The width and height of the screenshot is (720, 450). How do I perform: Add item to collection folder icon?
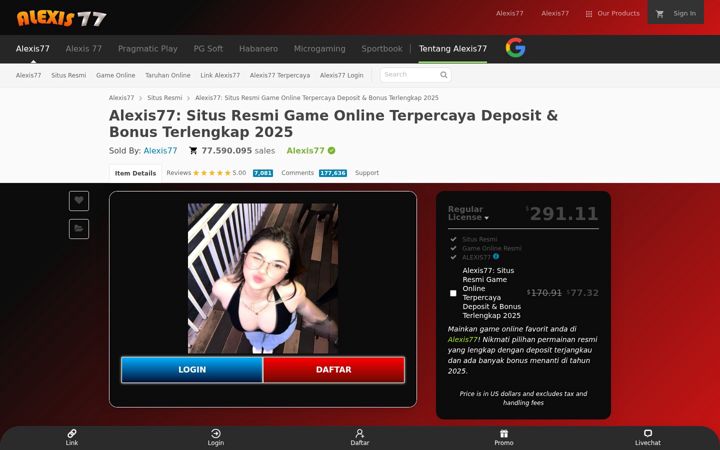[79, 229]
